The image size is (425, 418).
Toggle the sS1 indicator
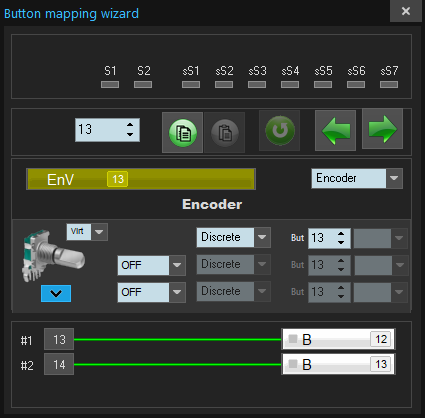coord(191,85)
